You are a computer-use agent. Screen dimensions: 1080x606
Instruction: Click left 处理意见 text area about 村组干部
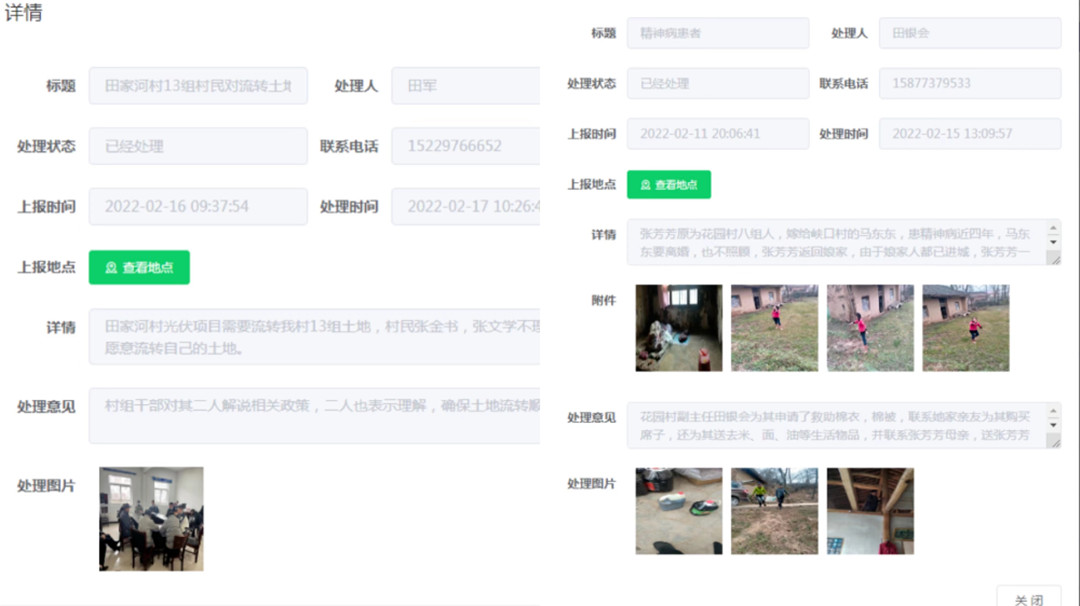pos(314,415)
